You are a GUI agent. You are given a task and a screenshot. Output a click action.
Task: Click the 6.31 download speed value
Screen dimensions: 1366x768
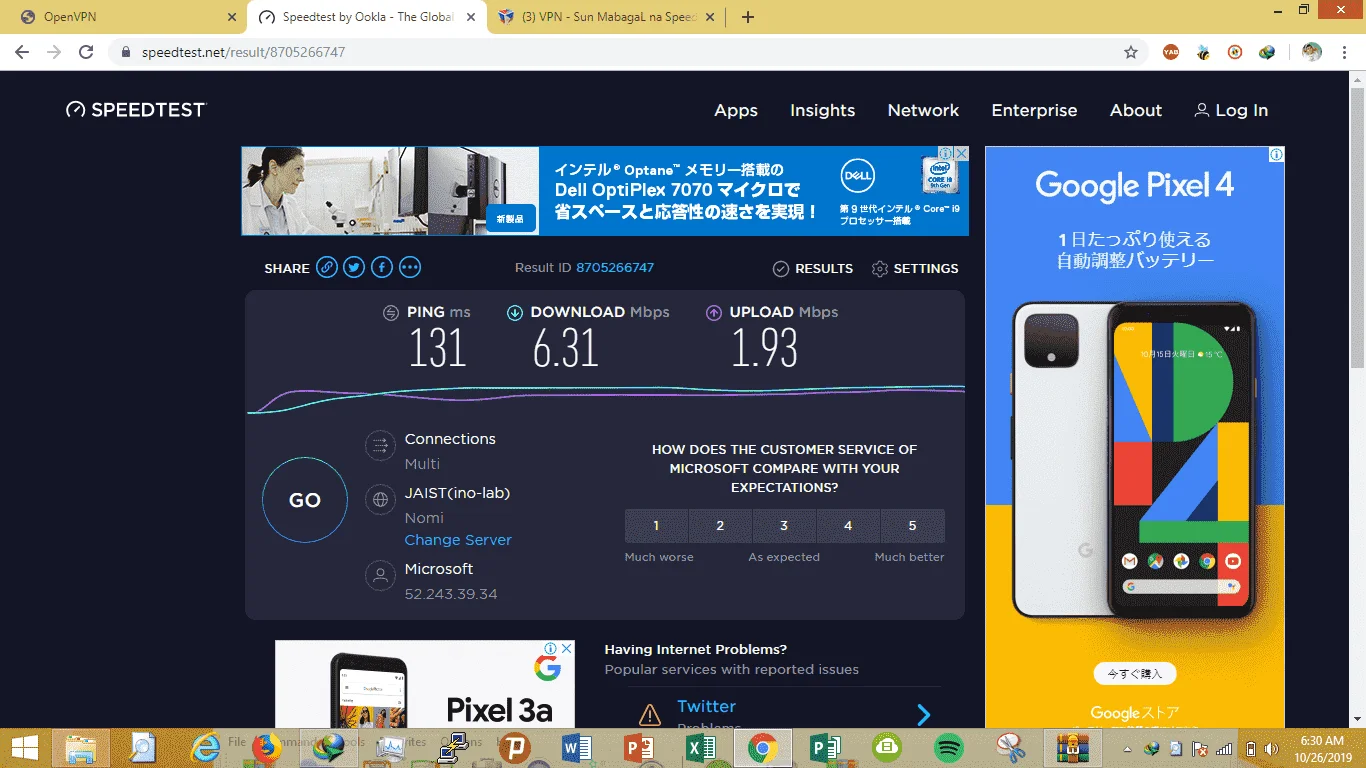click(x=565, y=348)
